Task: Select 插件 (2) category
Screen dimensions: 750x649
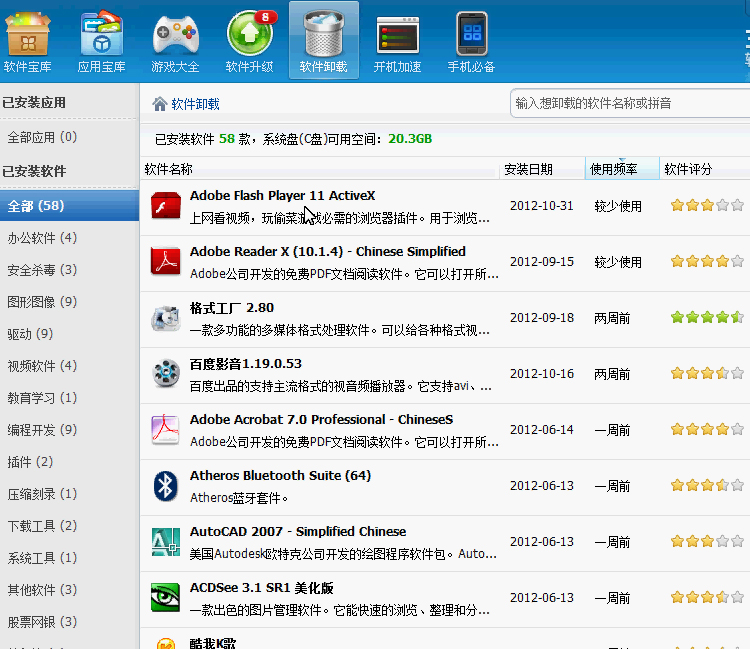Action: pos(30,462)
